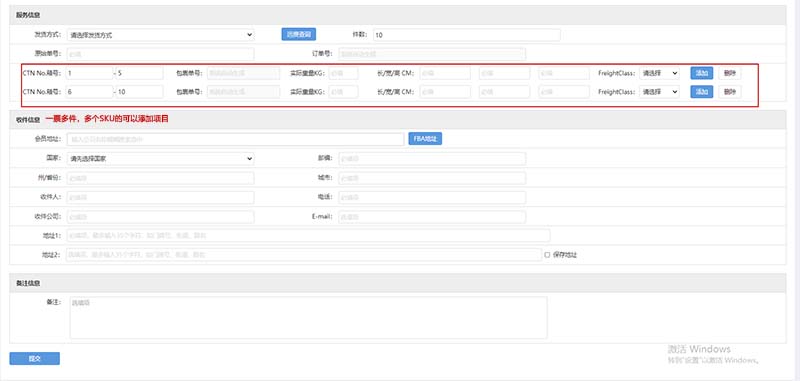The image size is (800, 381).
Task: Click 包裹单号 field in CTN 6-10 row
Action: click(x=243, y=92)
